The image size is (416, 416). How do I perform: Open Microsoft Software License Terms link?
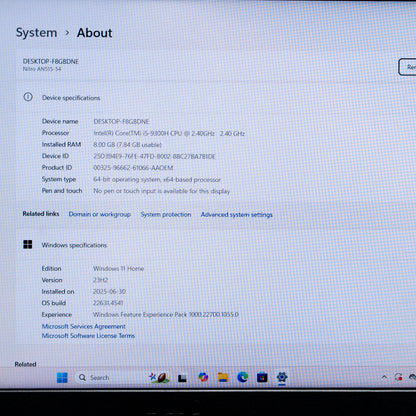click(x=88, y=336)
